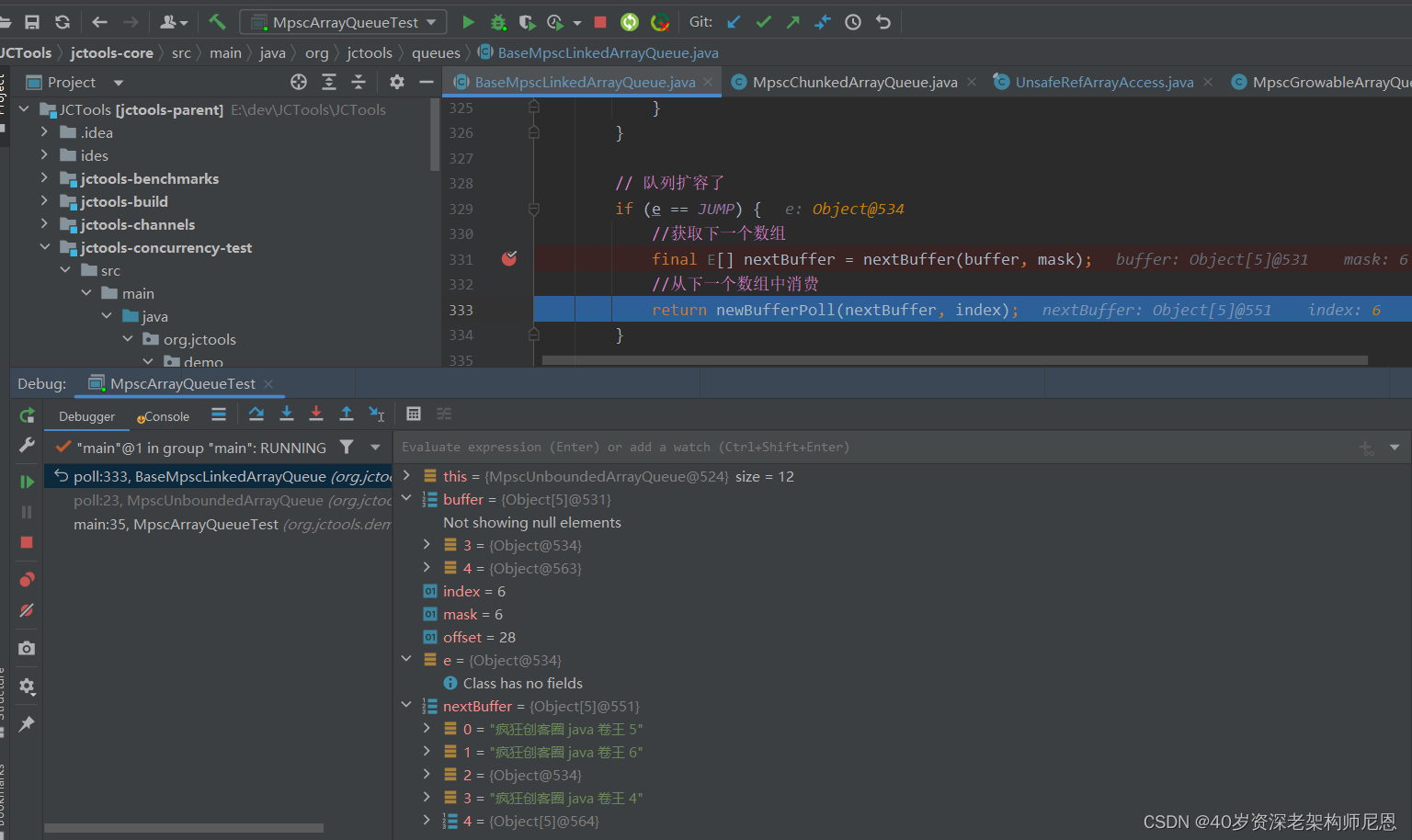This screenshot has width=1412, height=840.
Task: Force step into red arrow icon
Action: click(316, 414)
